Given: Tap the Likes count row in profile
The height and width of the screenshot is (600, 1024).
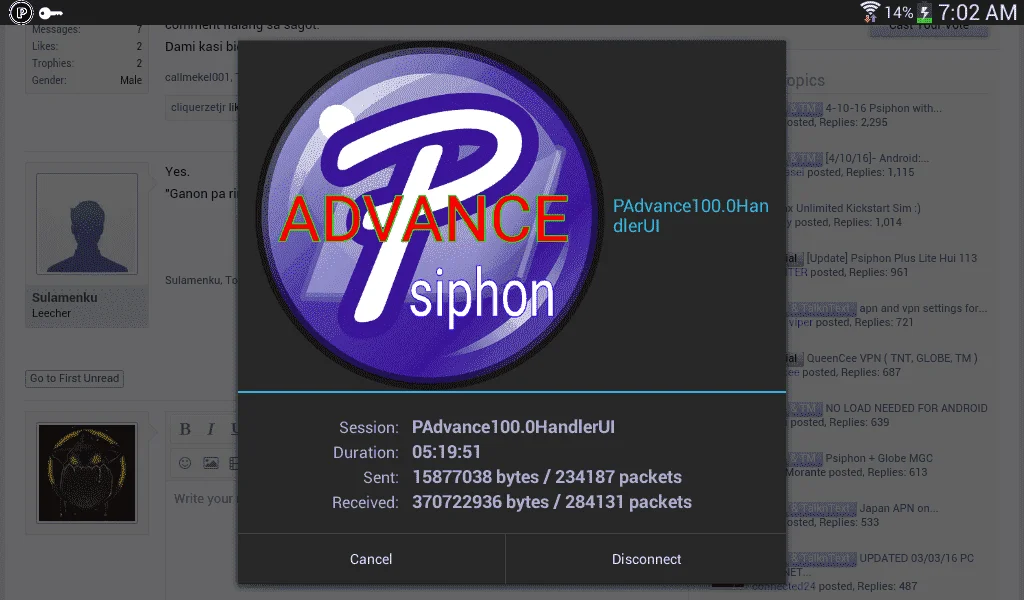Looking at the screenshot, I should click(x=86, y=46).
